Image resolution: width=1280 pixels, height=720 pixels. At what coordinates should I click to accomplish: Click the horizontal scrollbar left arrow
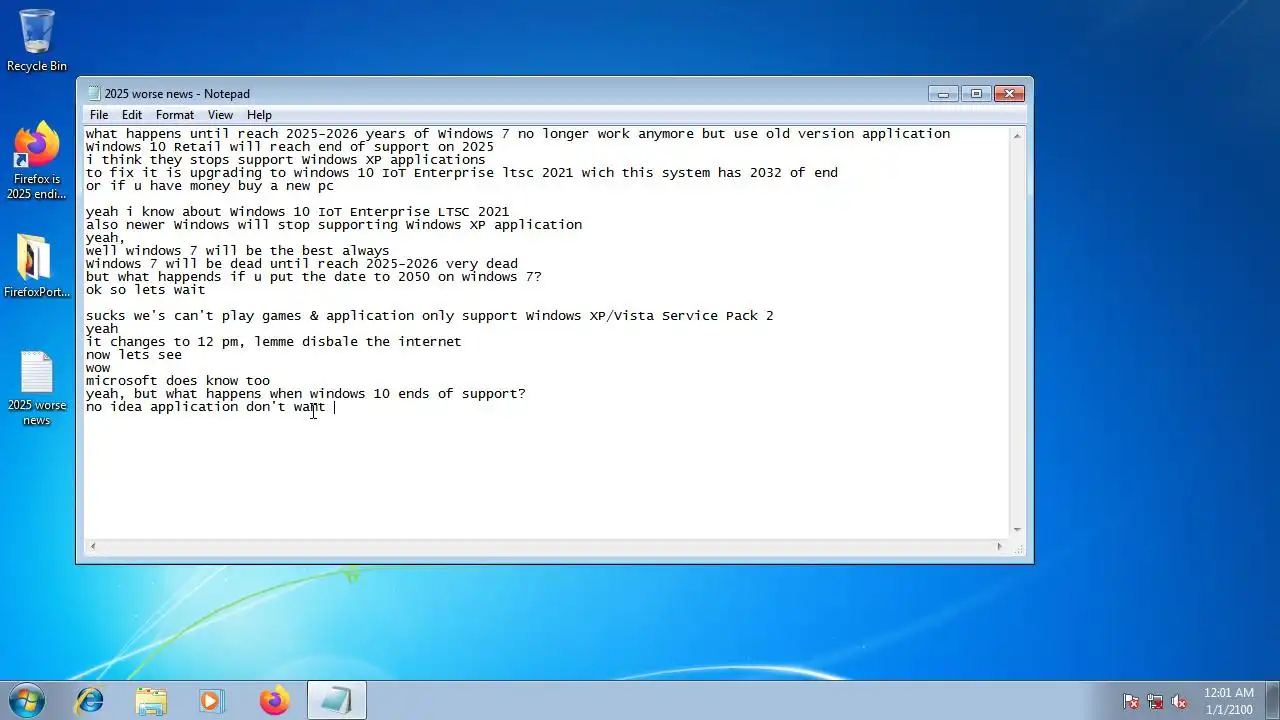[x=93, y=546]
